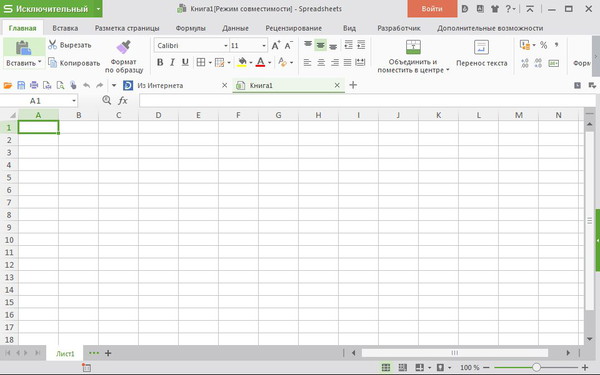Toggle Italic formatting
Viewport: 600px width, 375px height.
172,62
